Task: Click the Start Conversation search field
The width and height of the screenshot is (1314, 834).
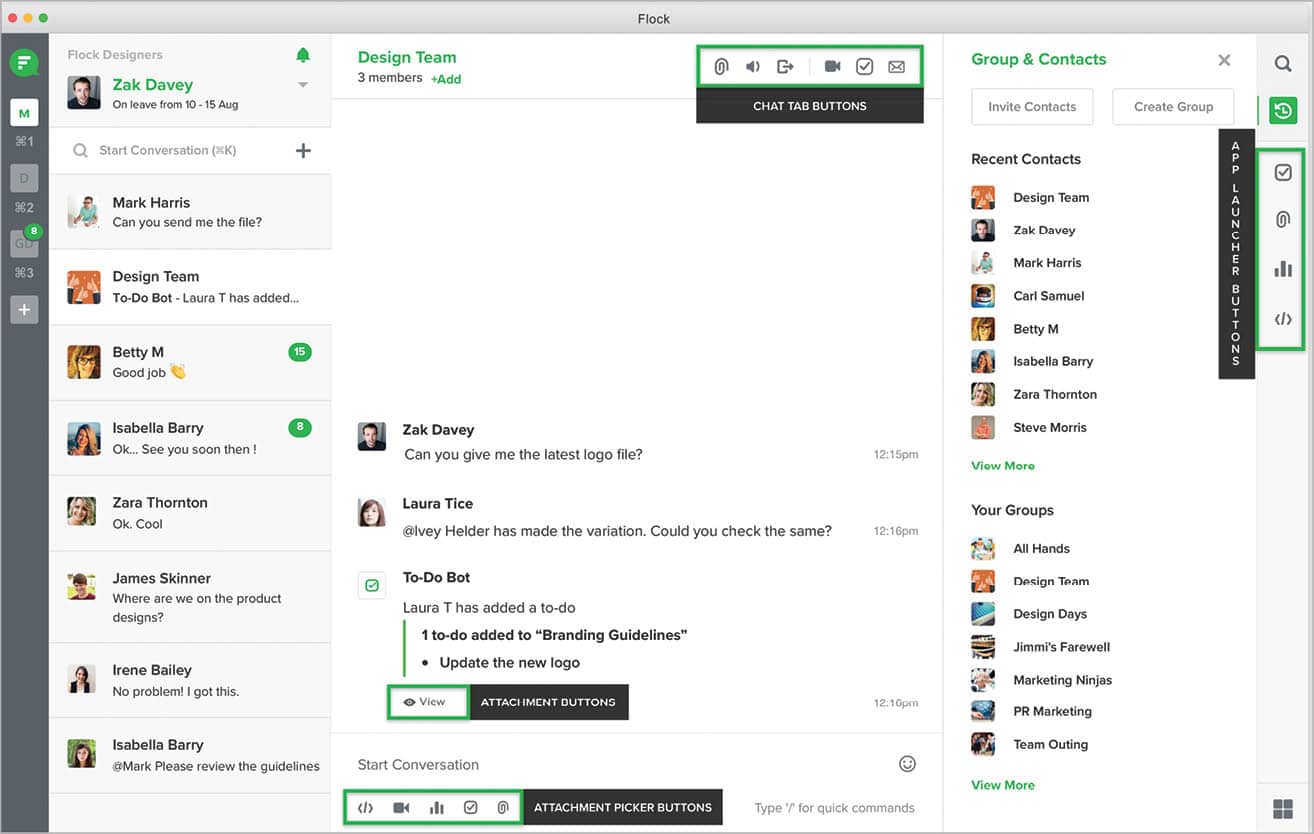Action: (180, 151)
